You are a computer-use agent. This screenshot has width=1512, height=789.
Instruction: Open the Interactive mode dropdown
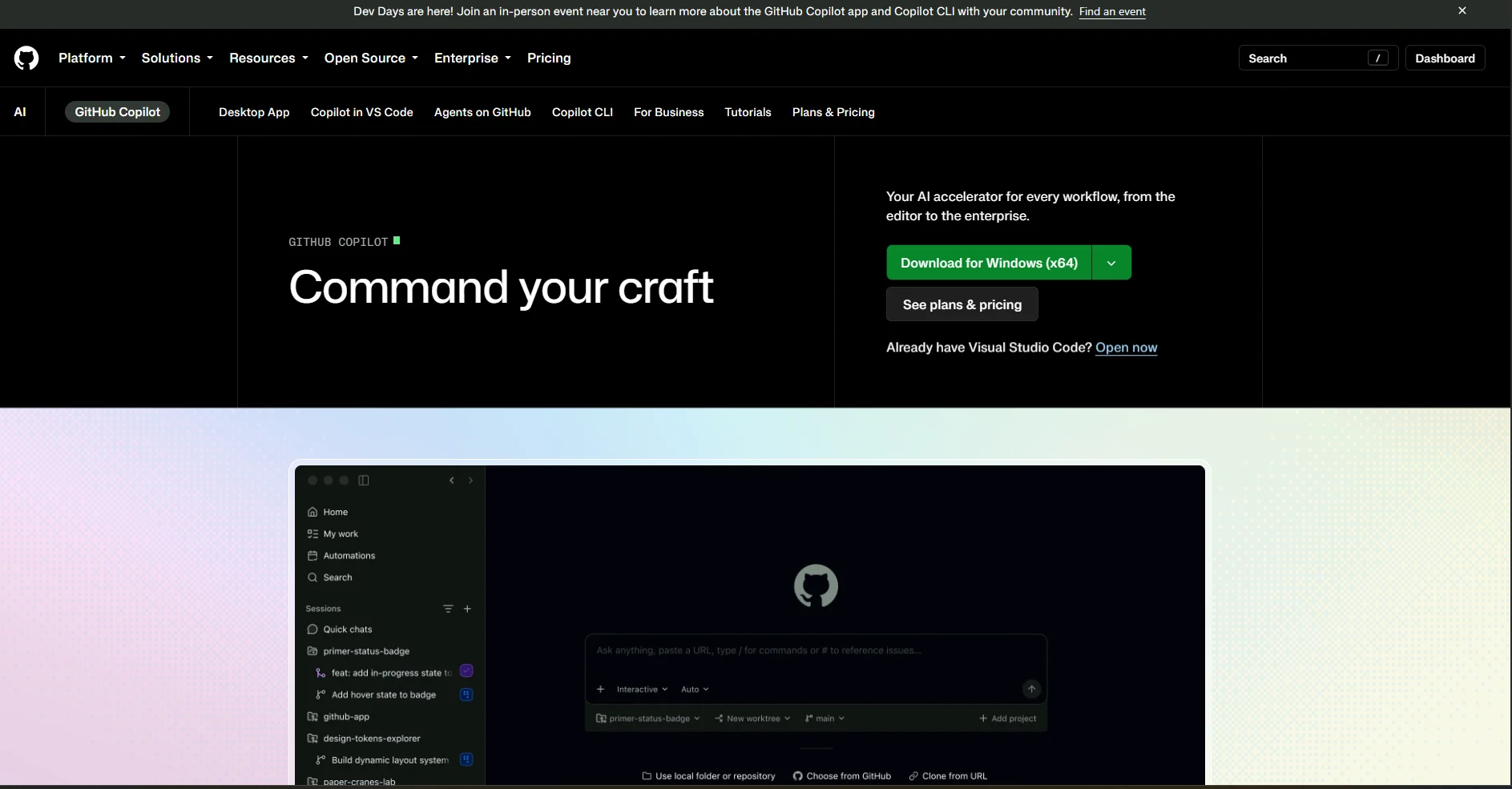[642, 689]
